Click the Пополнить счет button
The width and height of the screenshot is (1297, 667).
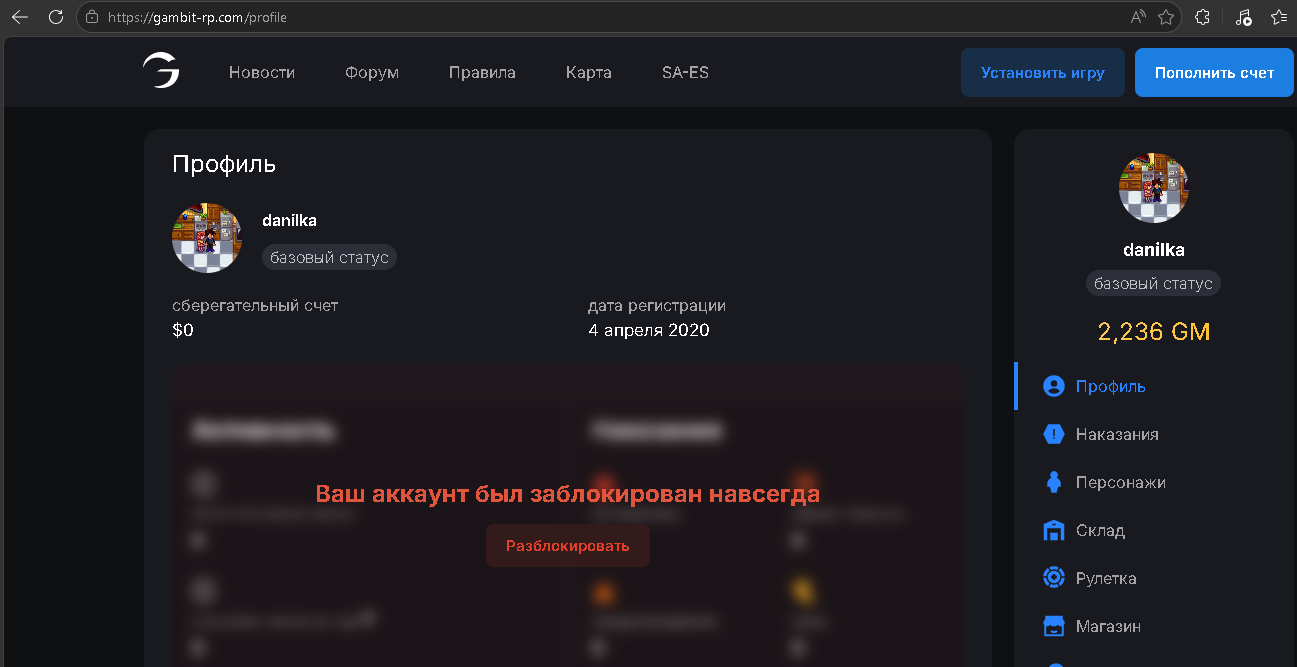click(x=1214, y=72)
